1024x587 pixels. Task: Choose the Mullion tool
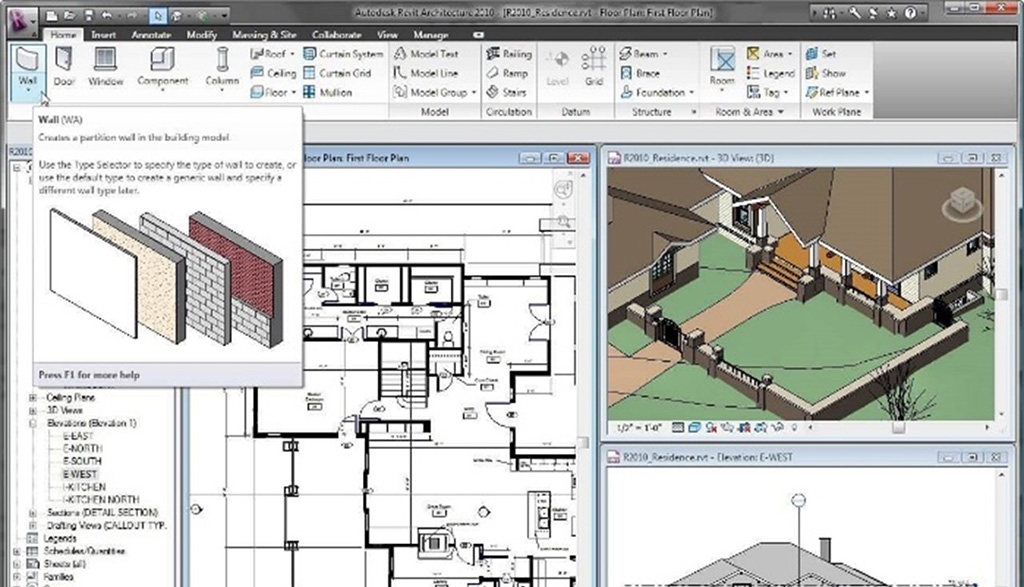tap(327, 92)
